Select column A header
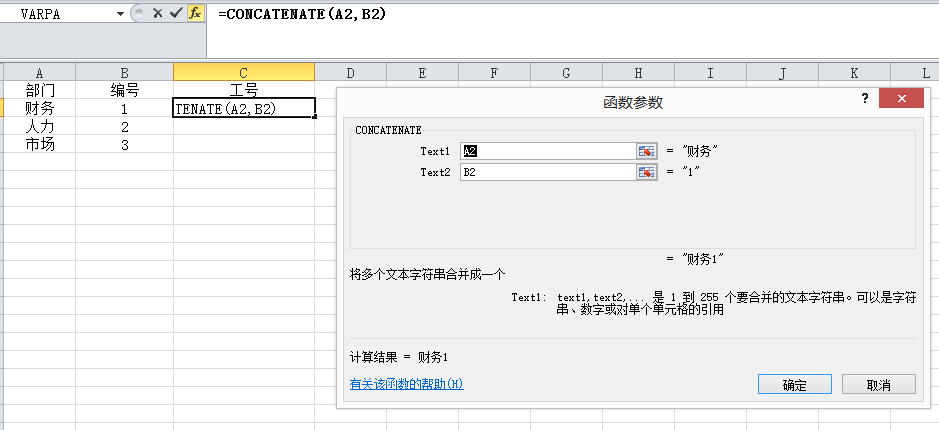Viewport: 939px width, 430px height. coord(40,72)
